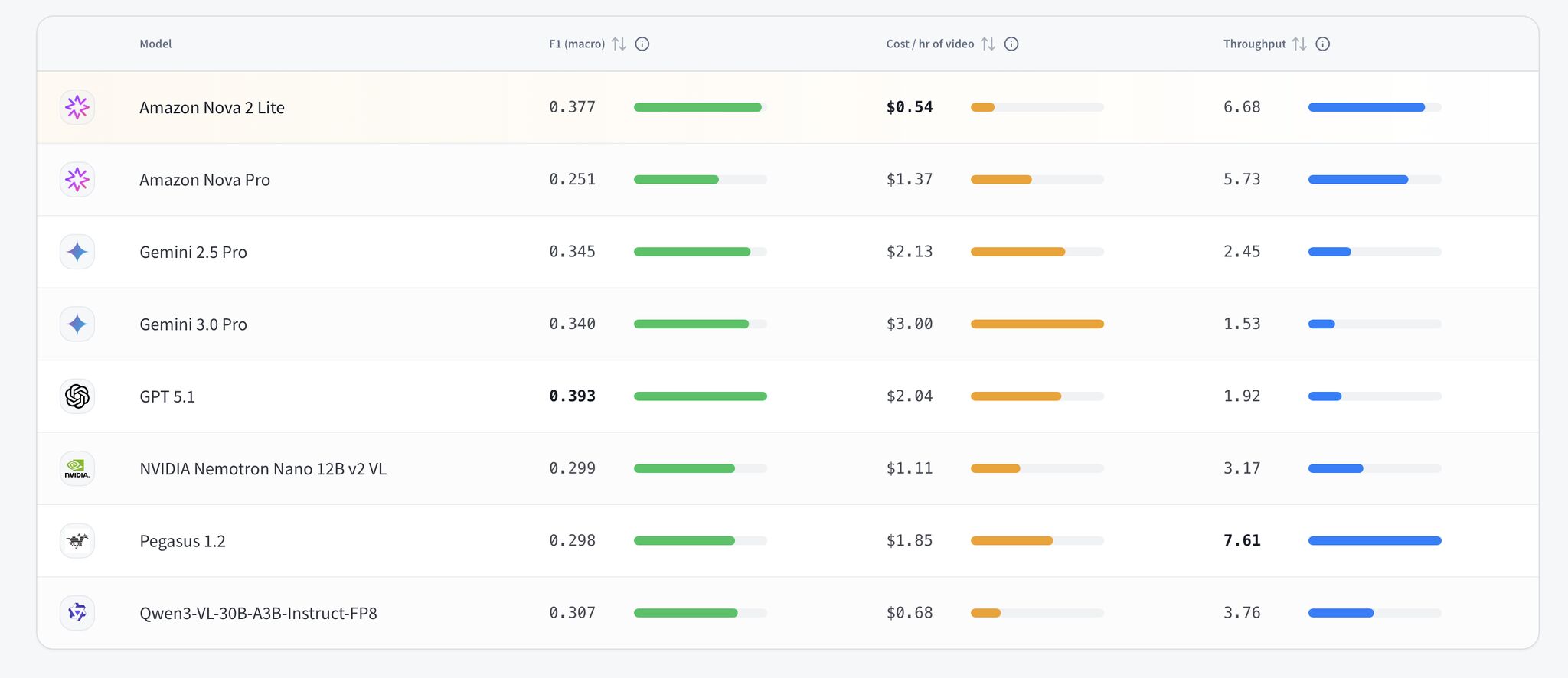Select the Amazon Nova 2 Lite name

(212, 108)
